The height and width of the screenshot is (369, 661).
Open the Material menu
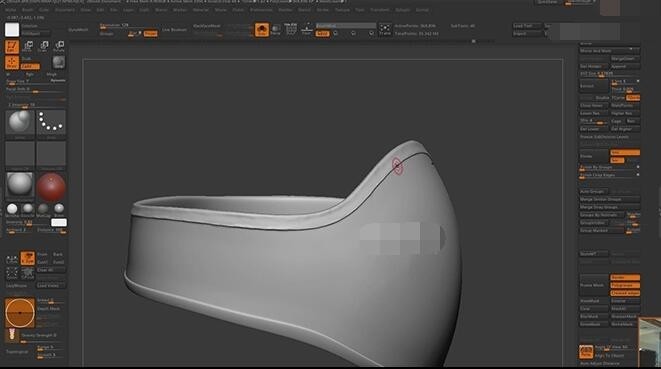[201, 10]
